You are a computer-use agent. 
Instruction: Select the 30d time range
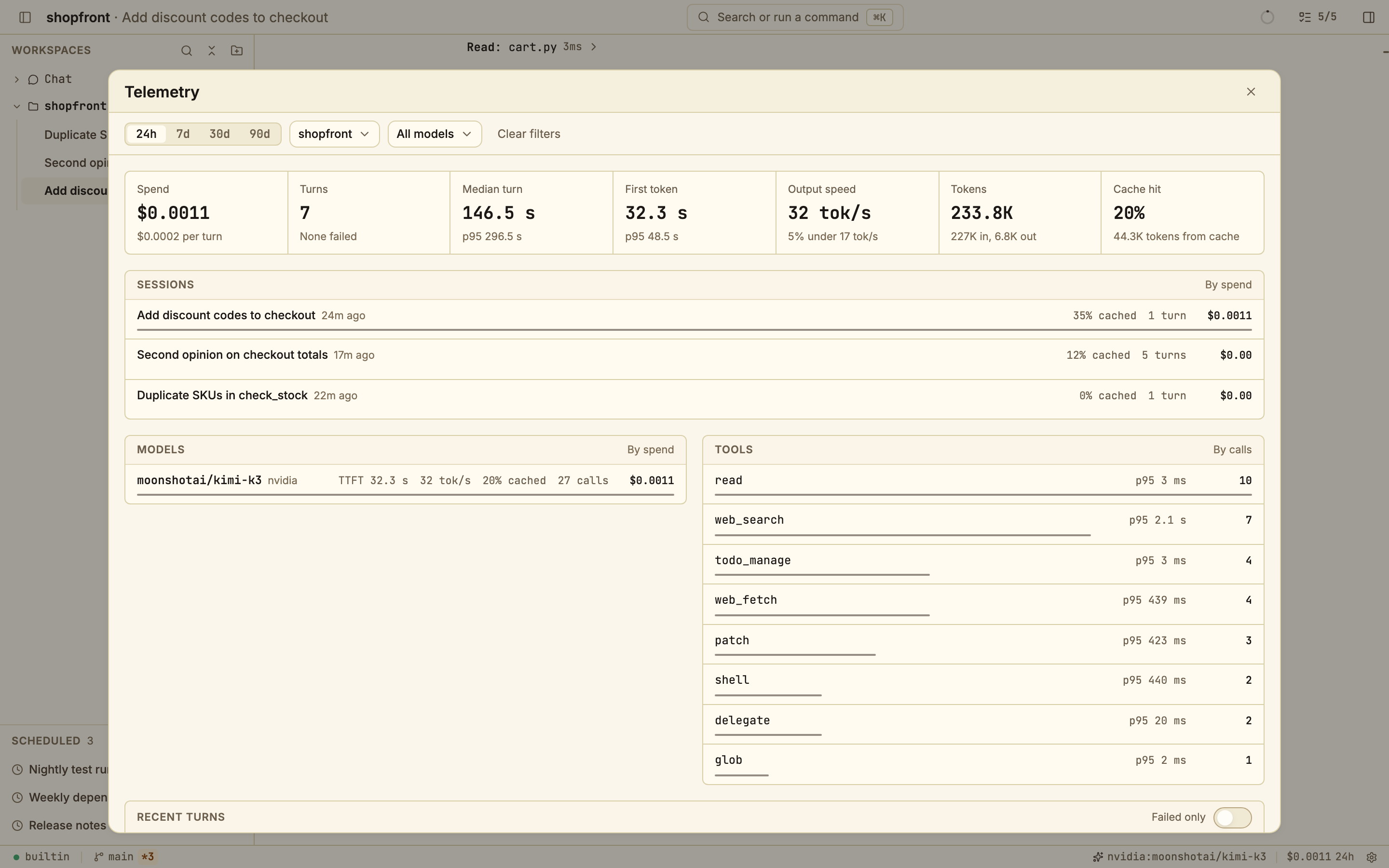tap(219, 134)
